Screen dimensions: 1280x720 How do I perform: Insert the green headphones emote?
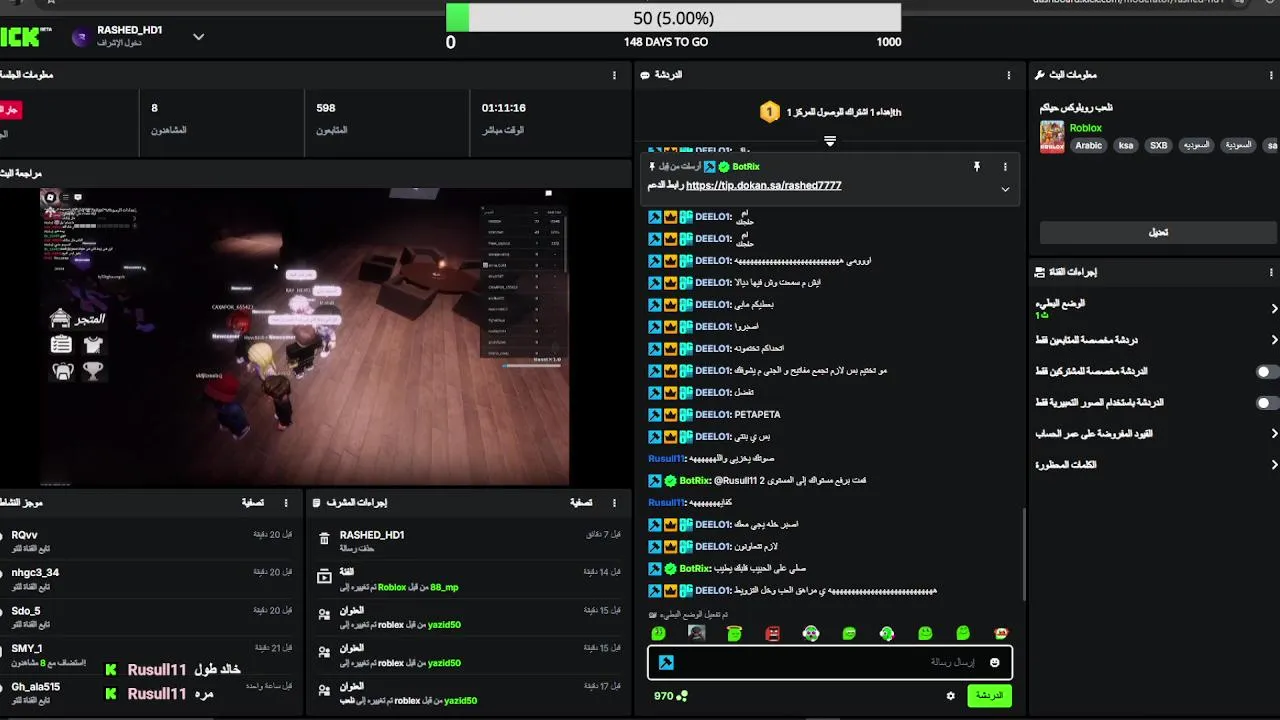(x=887, y=633)
